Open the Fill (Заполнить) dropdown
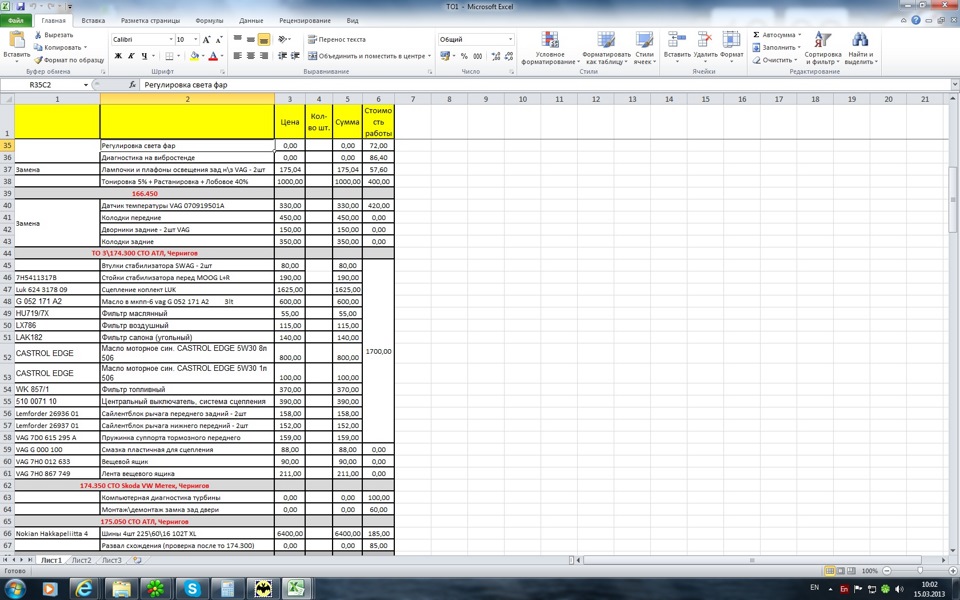Image resolution: width=960 pixels, height=600 pixels. click(776, 47)
